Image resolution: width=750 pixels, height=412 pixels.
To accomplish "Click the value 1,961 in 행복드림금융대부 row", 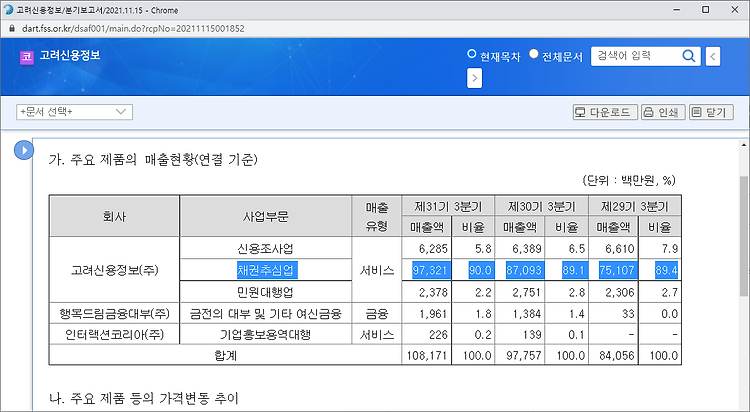I will (x=433, y=314).
